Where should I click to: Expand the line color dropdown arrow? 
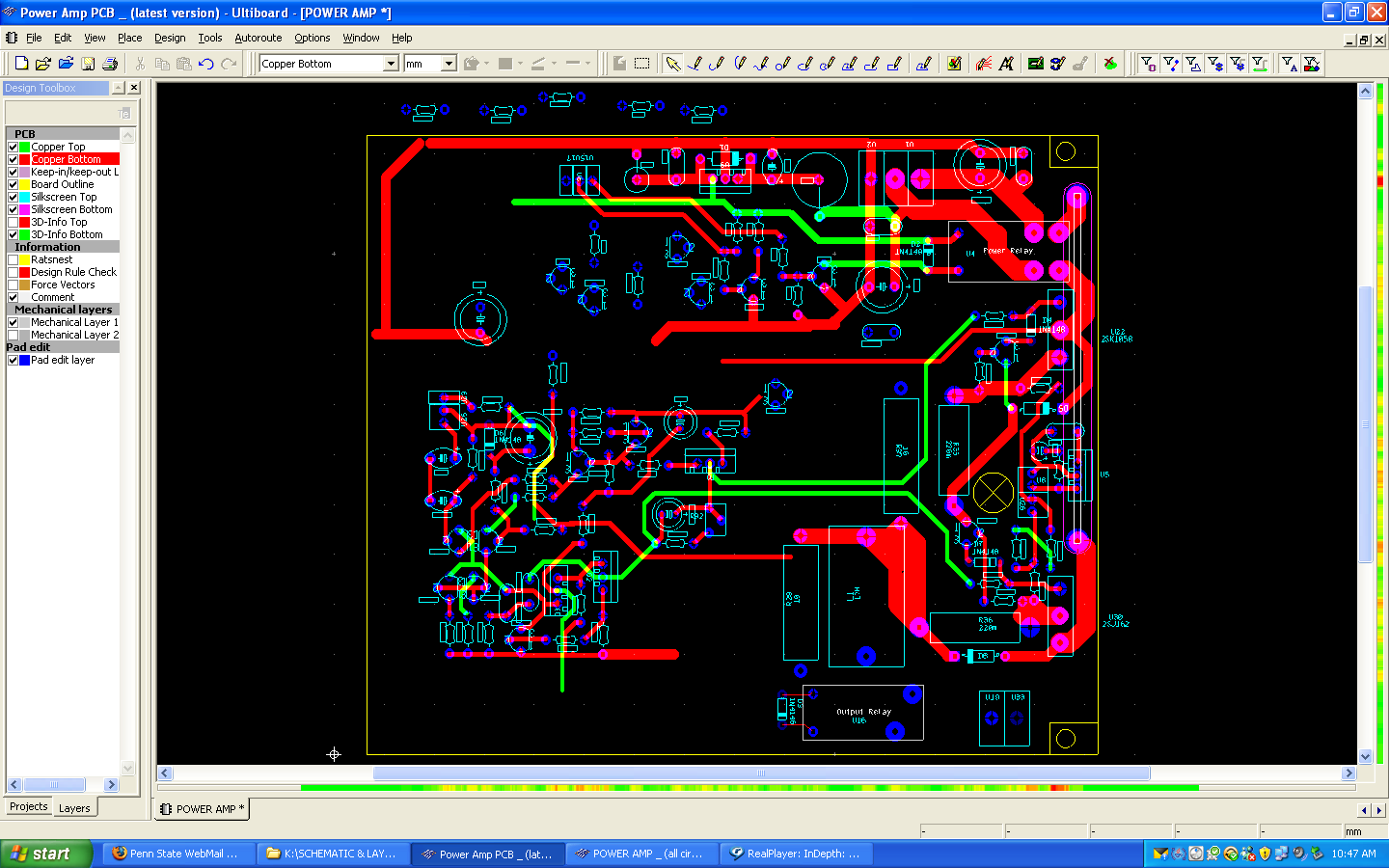[x=554, y=64]
